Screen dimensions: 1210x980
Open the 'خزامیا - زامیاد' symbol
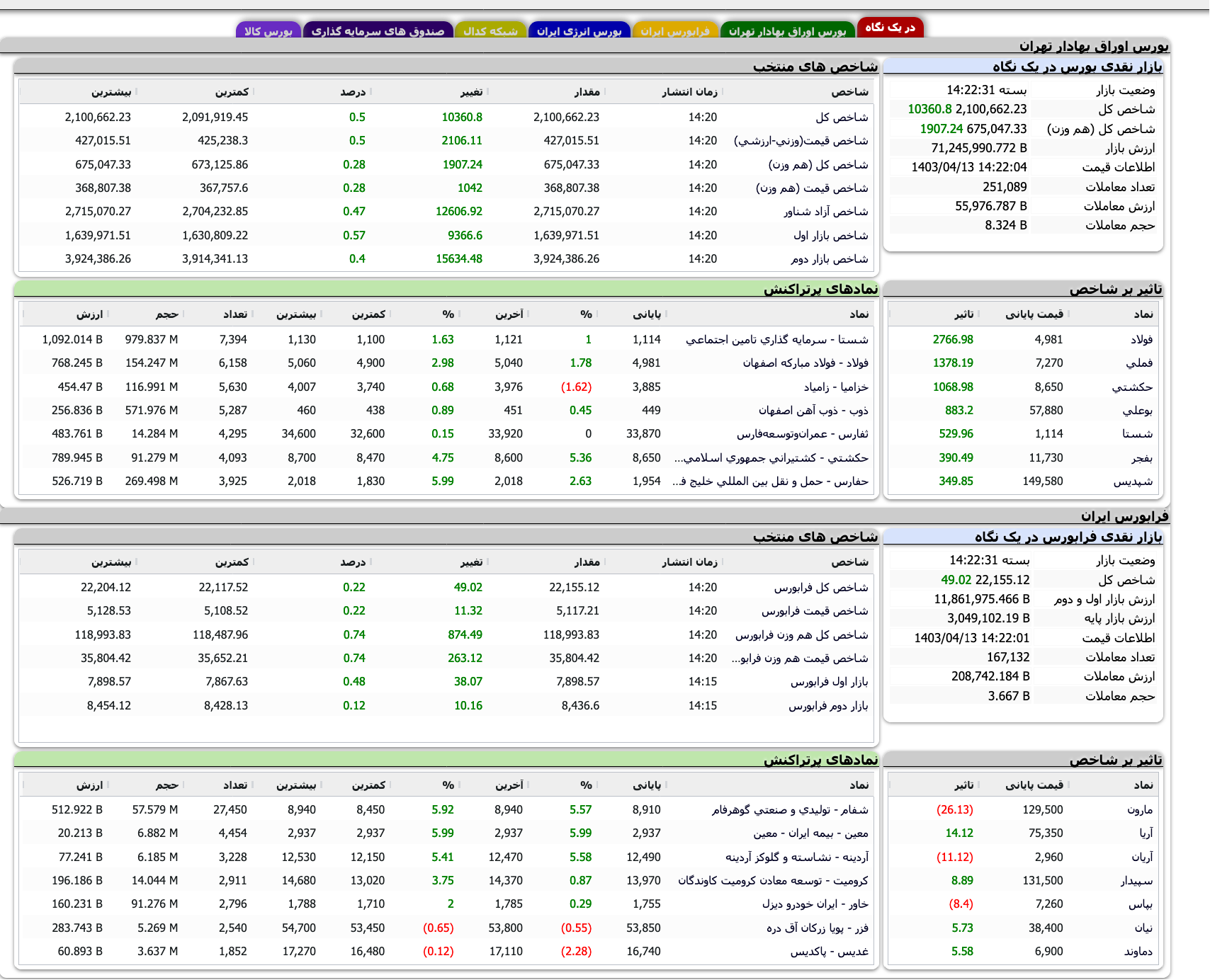(835, 387)
